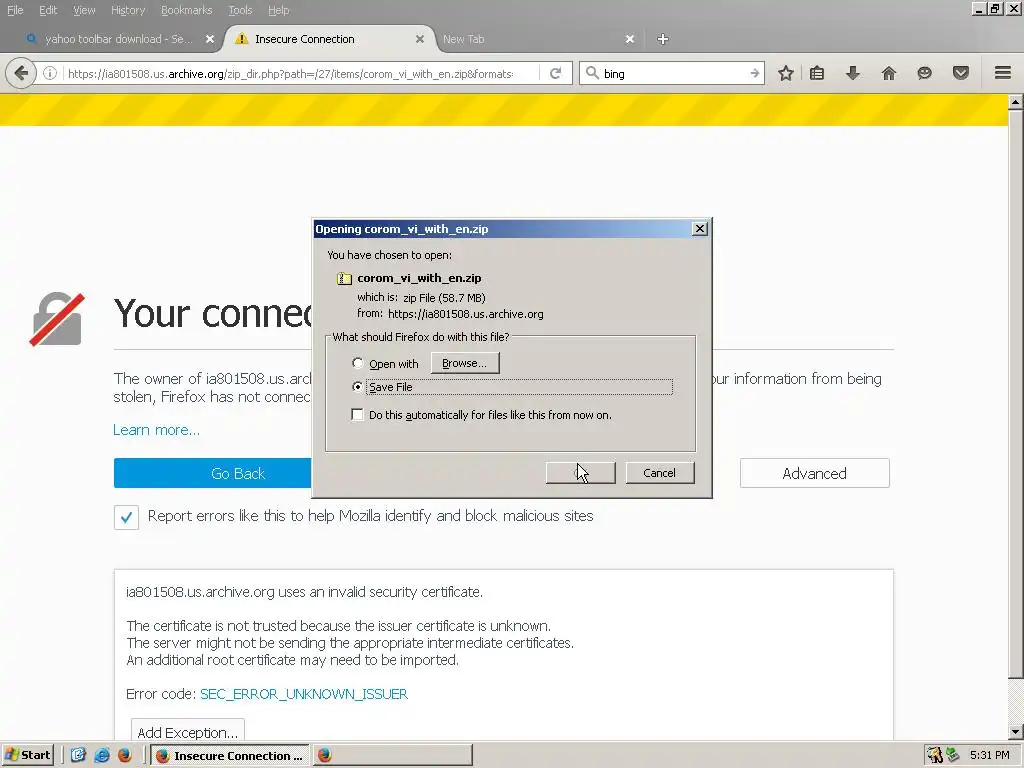
Task: Launch Show Desktop quick launch icon
Action: (78, 756)
